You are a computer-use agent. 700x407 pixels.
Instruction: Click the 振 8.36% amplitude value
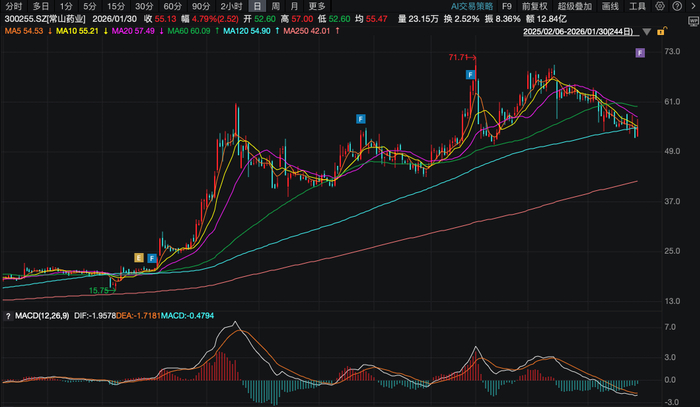[x=502, y=19]
